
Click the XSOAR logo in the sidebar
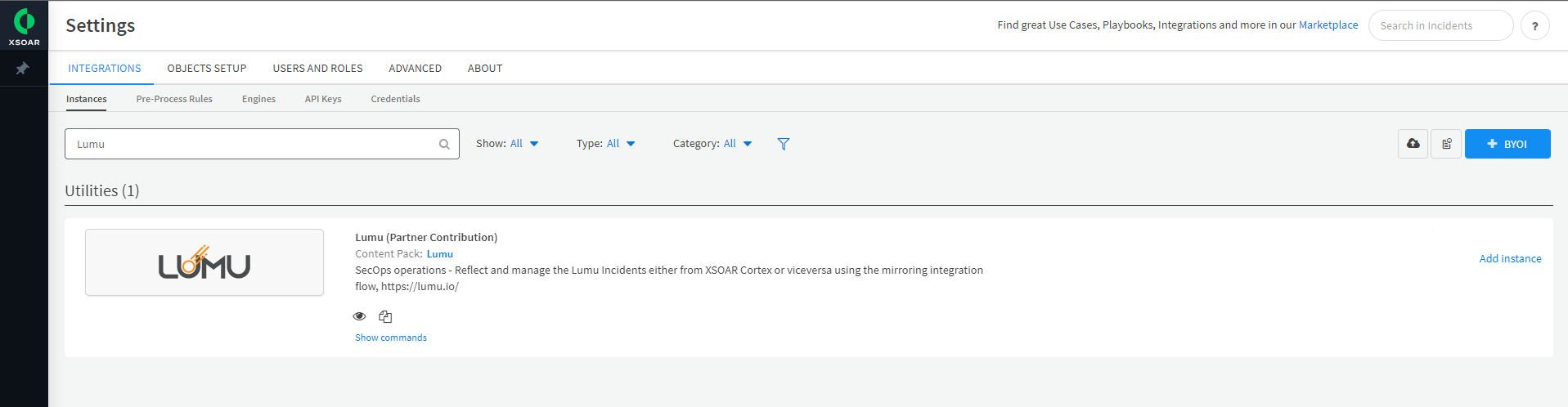(24, 25)
